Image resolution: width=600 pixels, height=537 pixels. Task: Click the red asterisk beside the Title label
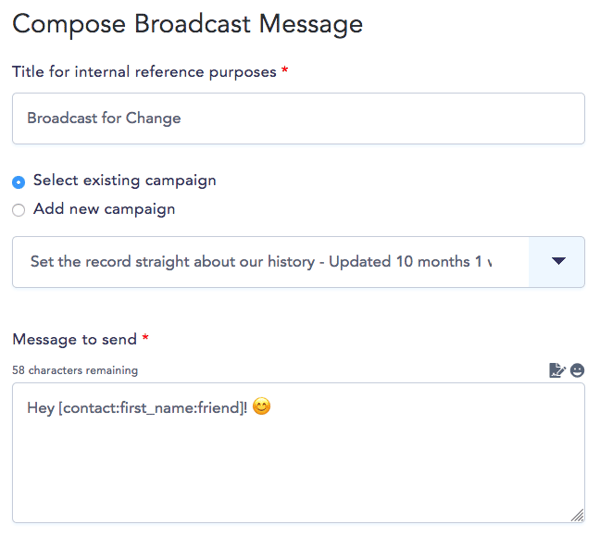[285, 70]
